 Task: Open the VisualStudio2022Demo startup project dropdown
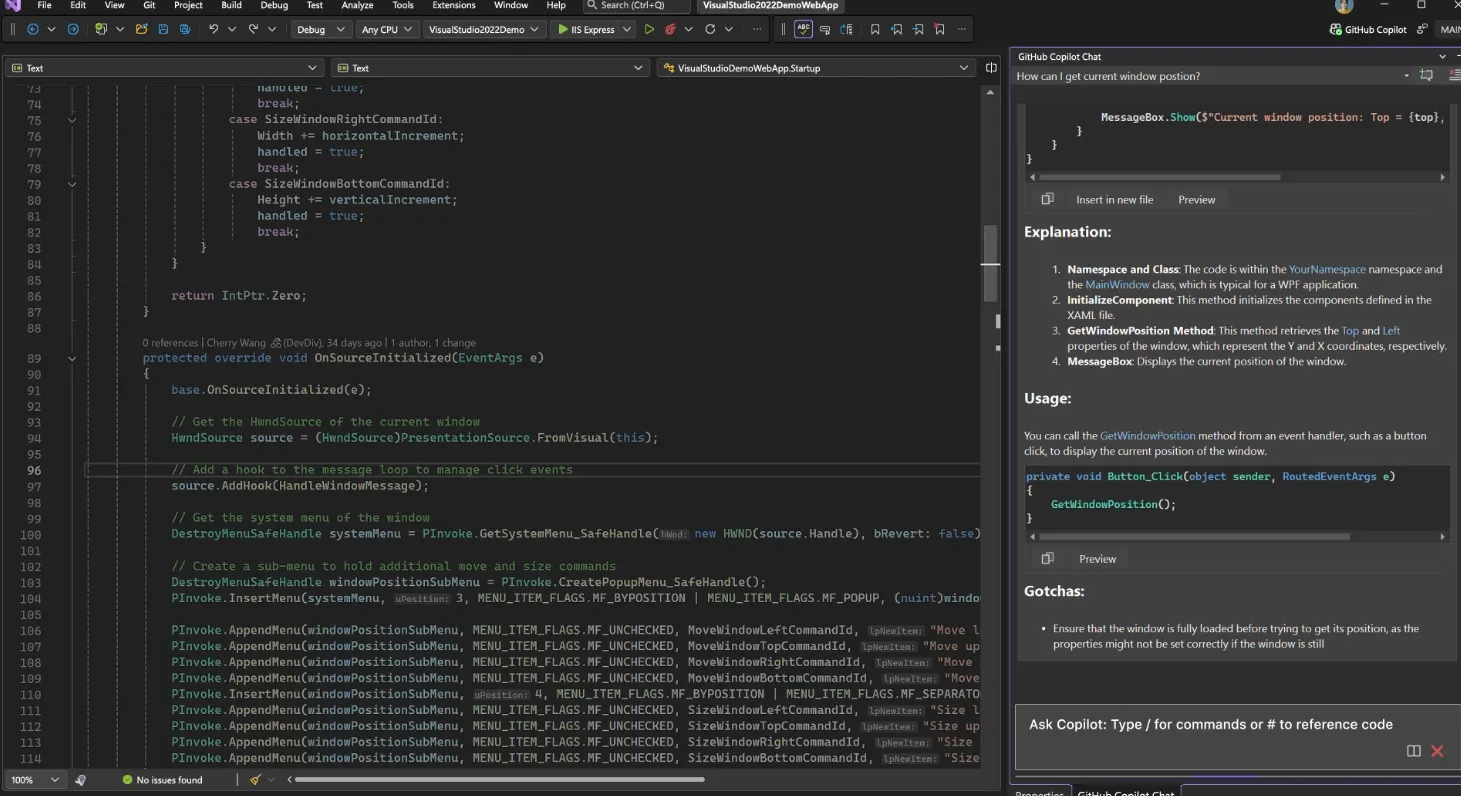pos(484,29)
